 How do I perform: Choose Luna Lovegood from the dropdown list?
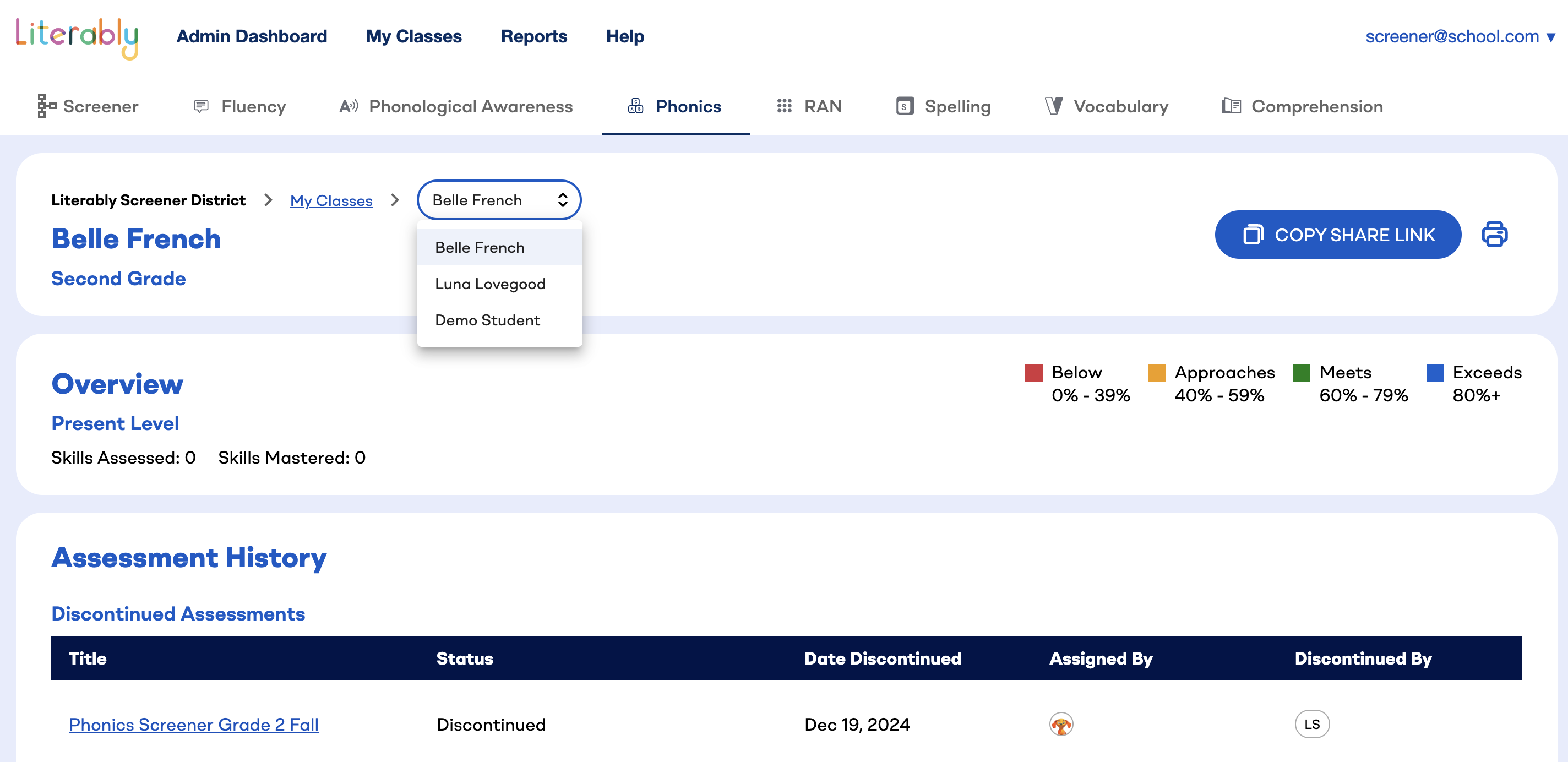(x=499, y=284)
